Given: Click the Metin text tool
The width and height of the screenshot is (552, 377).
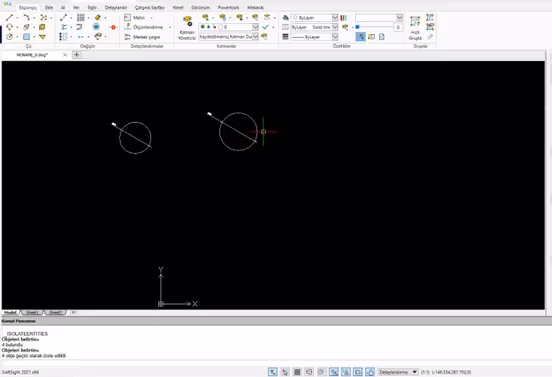Looking at the screenshot, I should (x=135, y=17).
